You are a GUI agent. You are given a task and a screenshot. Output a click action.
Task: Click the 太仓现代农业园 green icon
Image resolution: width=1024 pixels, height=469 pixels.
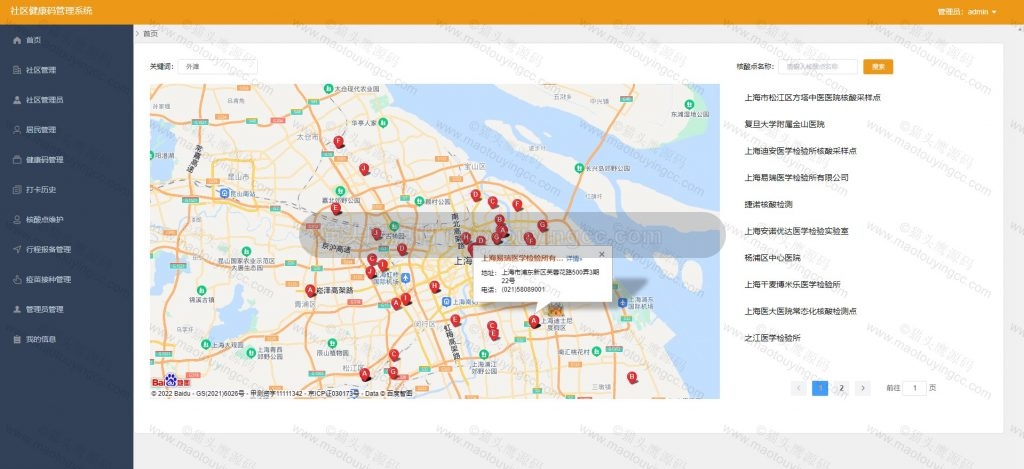coord(328,88)
